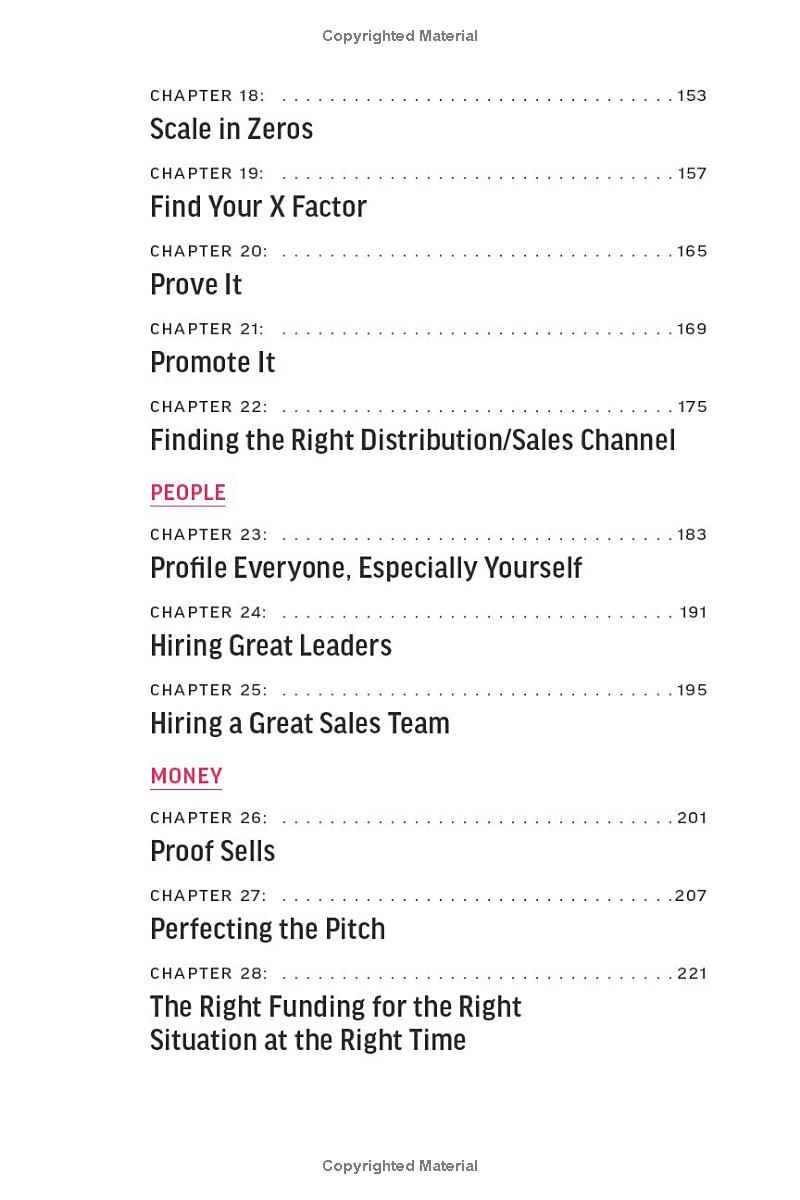
Task: Click page number 153 for Chapter 18
Action: click(x=692, y=96)
